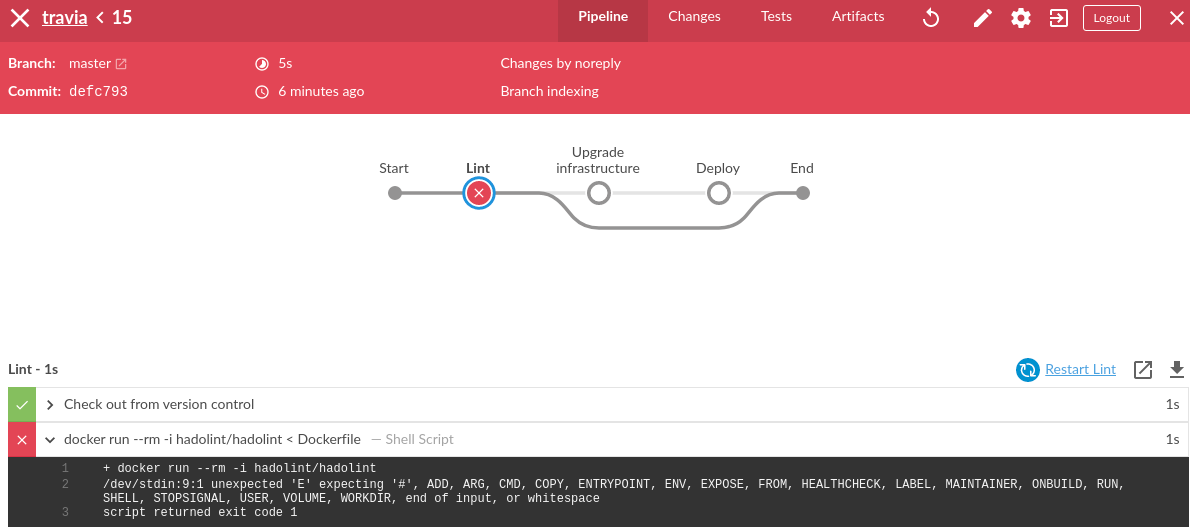Click the red failed step status icon
This screenshot has height=531, width=1190.
tap(22, 439)
